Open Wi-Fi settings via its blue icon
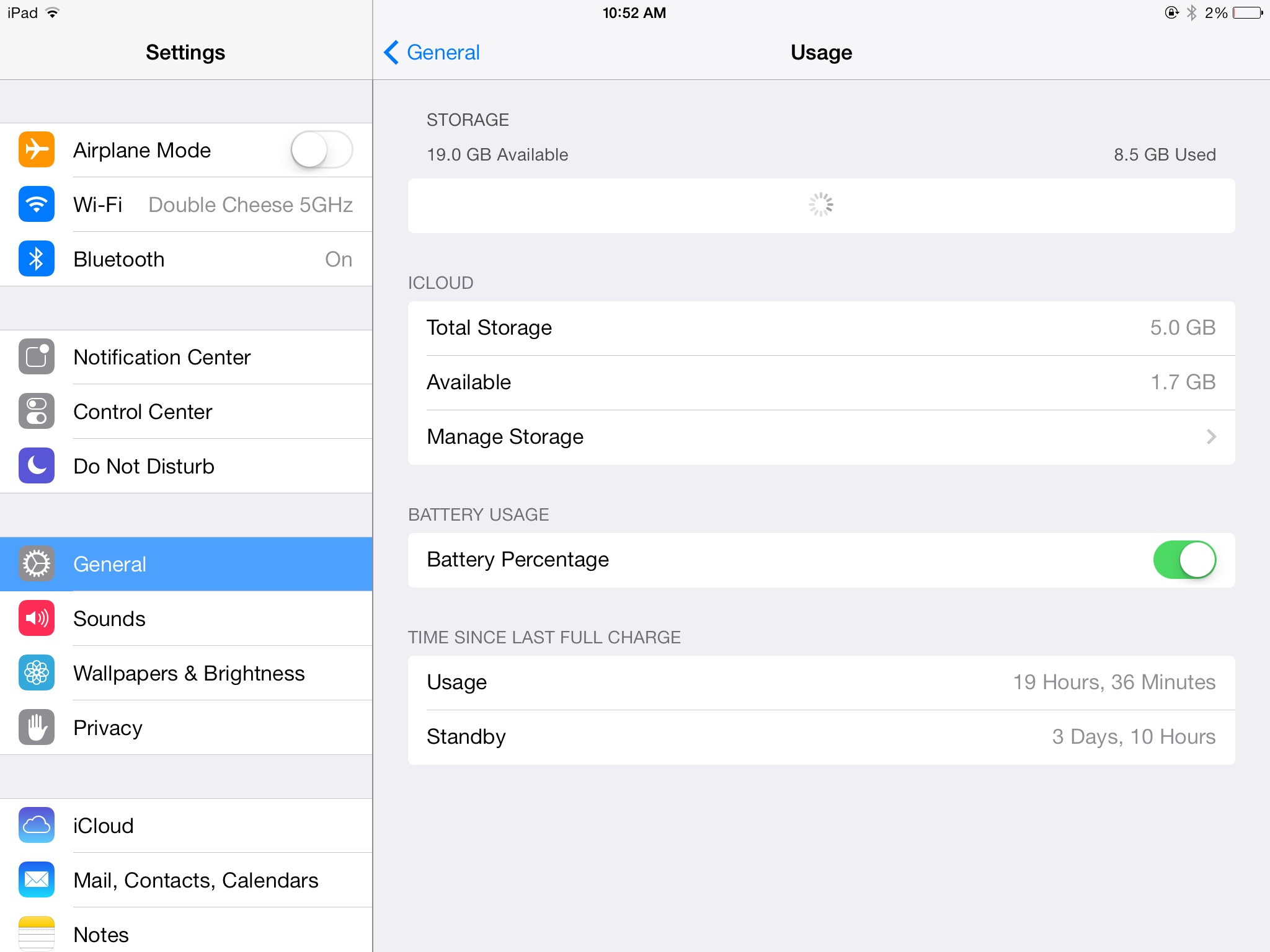The width and height of the screenshot is (1270, 952). coord(37,204)
